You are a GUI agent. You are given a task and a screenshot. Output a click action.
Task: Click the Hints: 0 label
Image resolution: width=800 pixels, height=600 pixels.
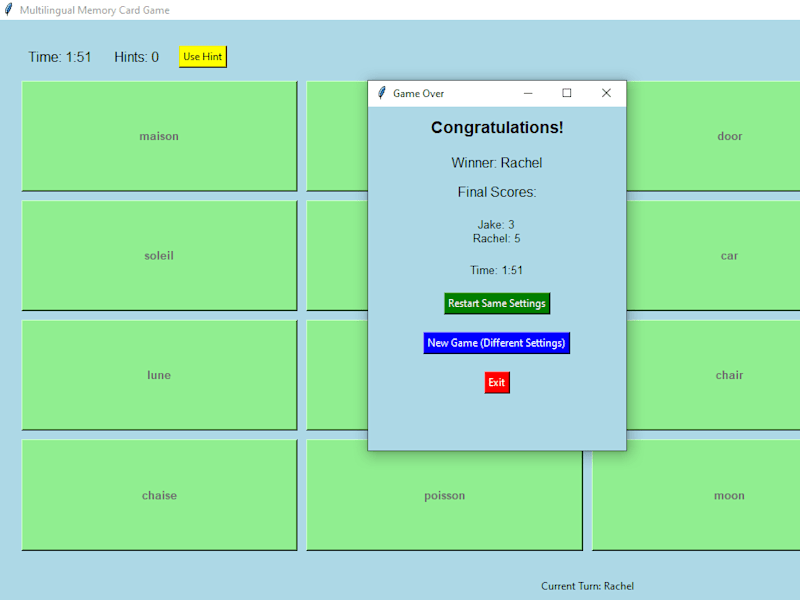click(136, 57)
